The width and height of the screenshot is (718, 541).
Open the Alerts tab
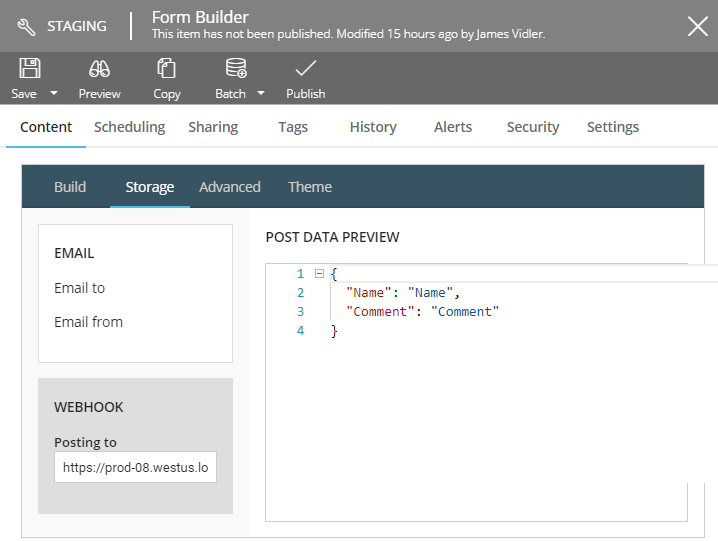point(453,127)
